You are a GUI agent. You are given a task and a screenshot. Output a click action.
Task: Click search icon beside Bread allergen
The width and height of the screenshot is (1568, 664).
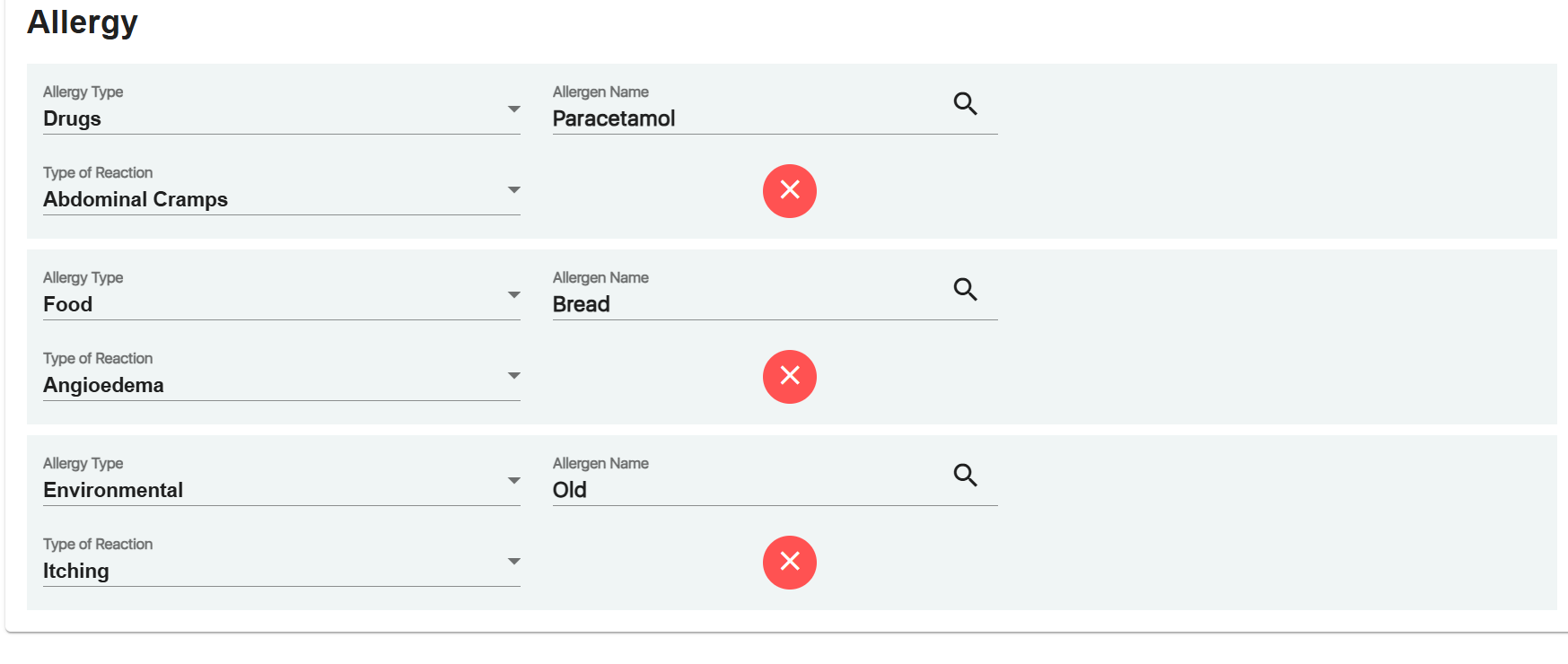pos(965,290)
